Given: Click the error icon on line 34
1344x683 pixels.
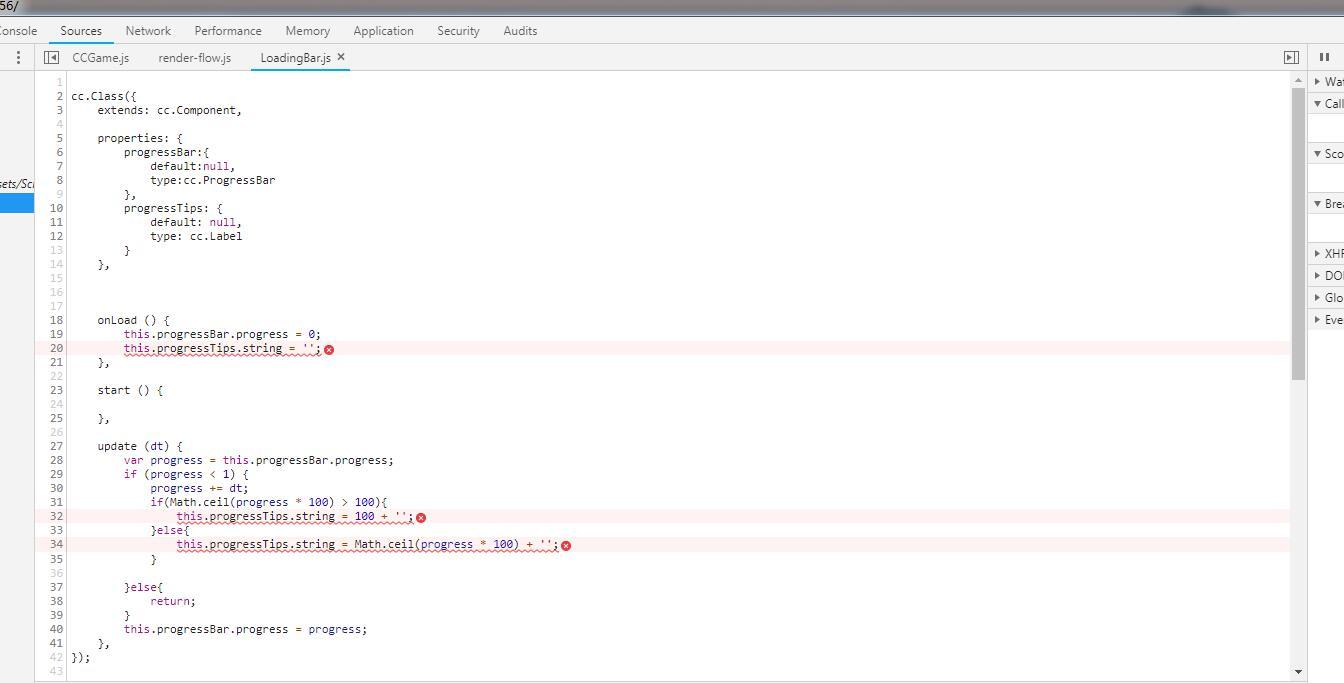Looking at the screenshot, I should click(566, 546).
